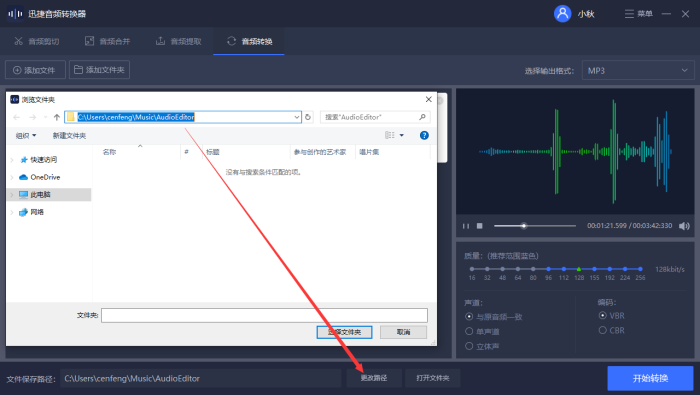This screenshot has height=395, width=700.
Task: Close the 浏览文件夹 dialog
Action: pyautogui.click(x=429, y=99)
